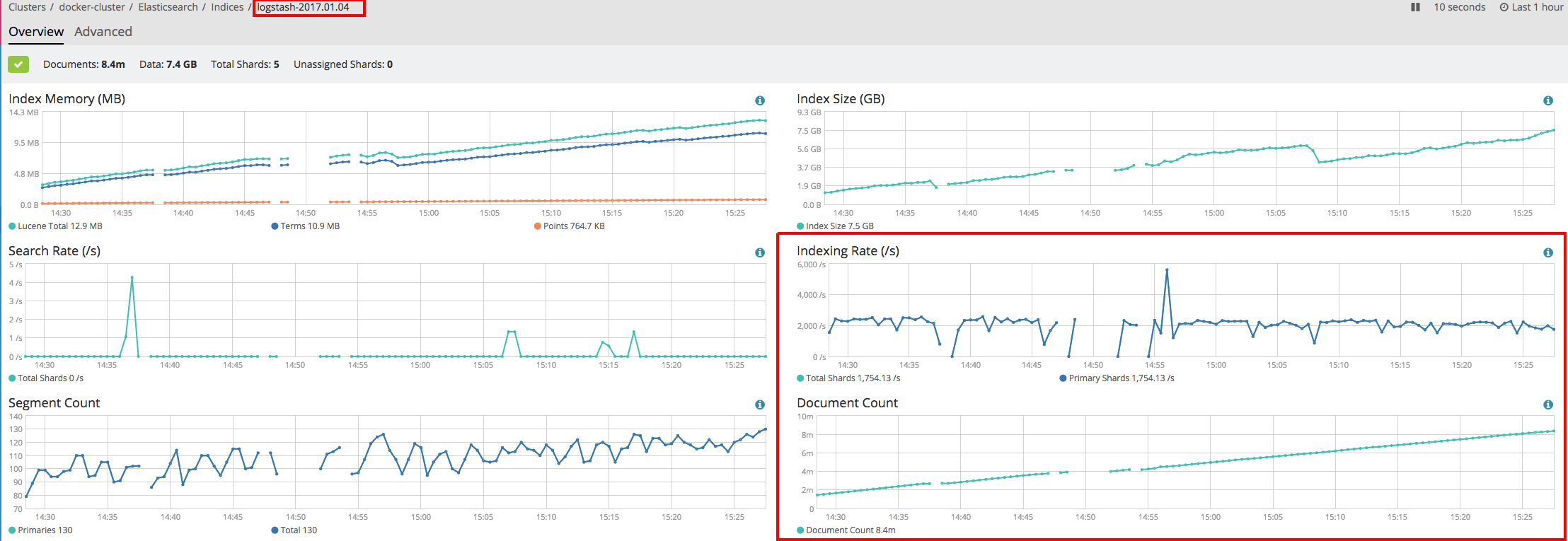Switch to the Overview tab

[x=36, y=32]
